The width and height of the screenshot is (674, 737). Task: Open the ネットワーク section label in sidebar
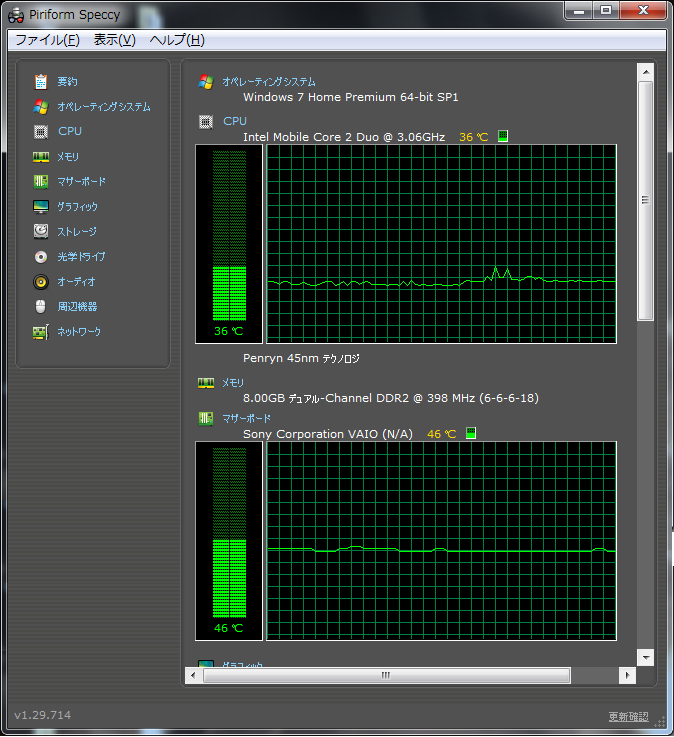click(79, 332)
